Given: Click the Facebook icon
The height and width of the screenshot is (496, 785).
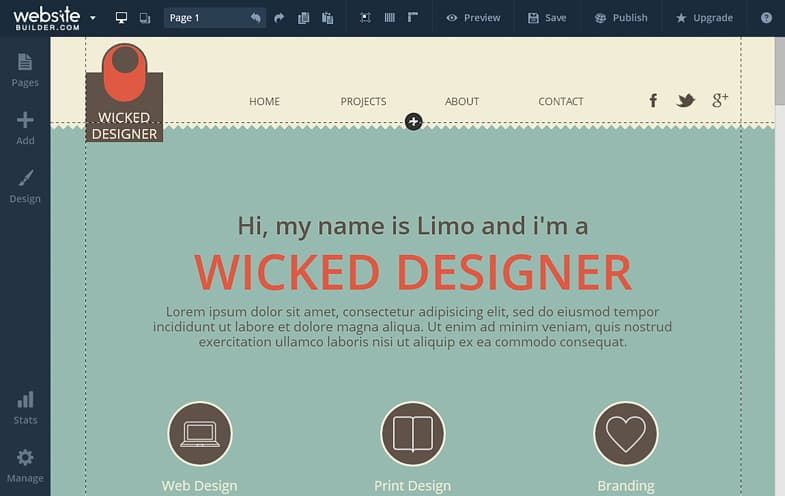Looking at the screenshot, I should tap(653, 101).
